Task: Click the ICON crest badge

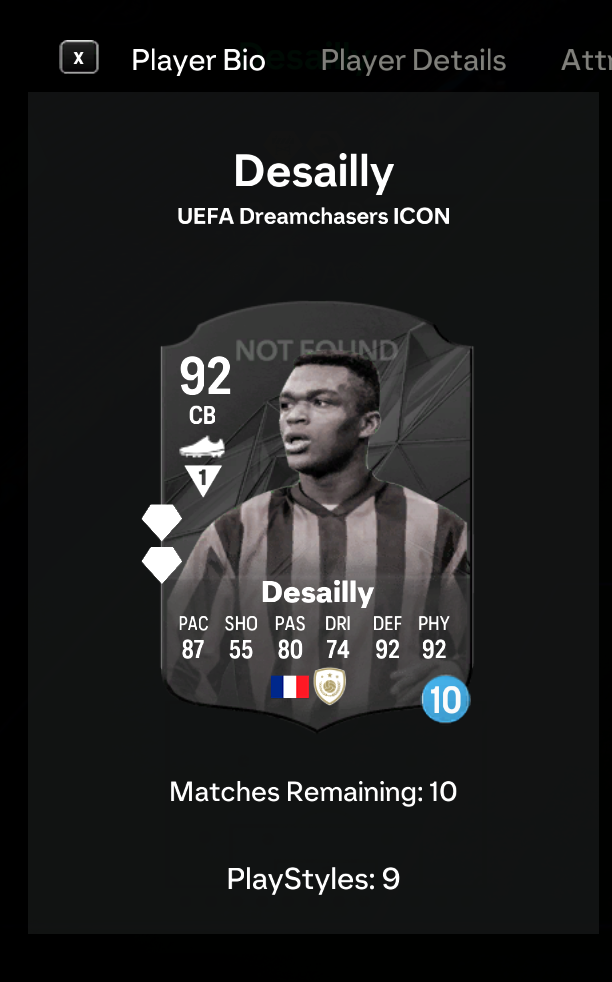Action: click(329, 686)
